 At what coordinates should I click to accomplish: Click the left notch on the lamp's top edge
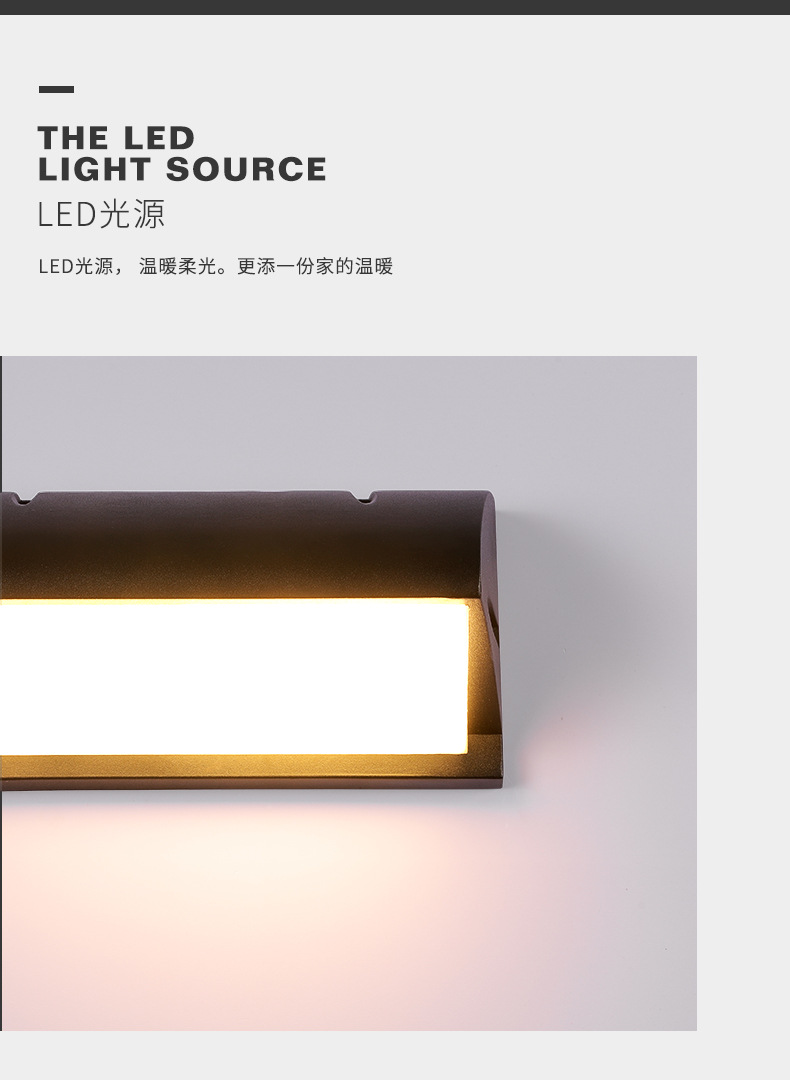[x=23, y=497]
